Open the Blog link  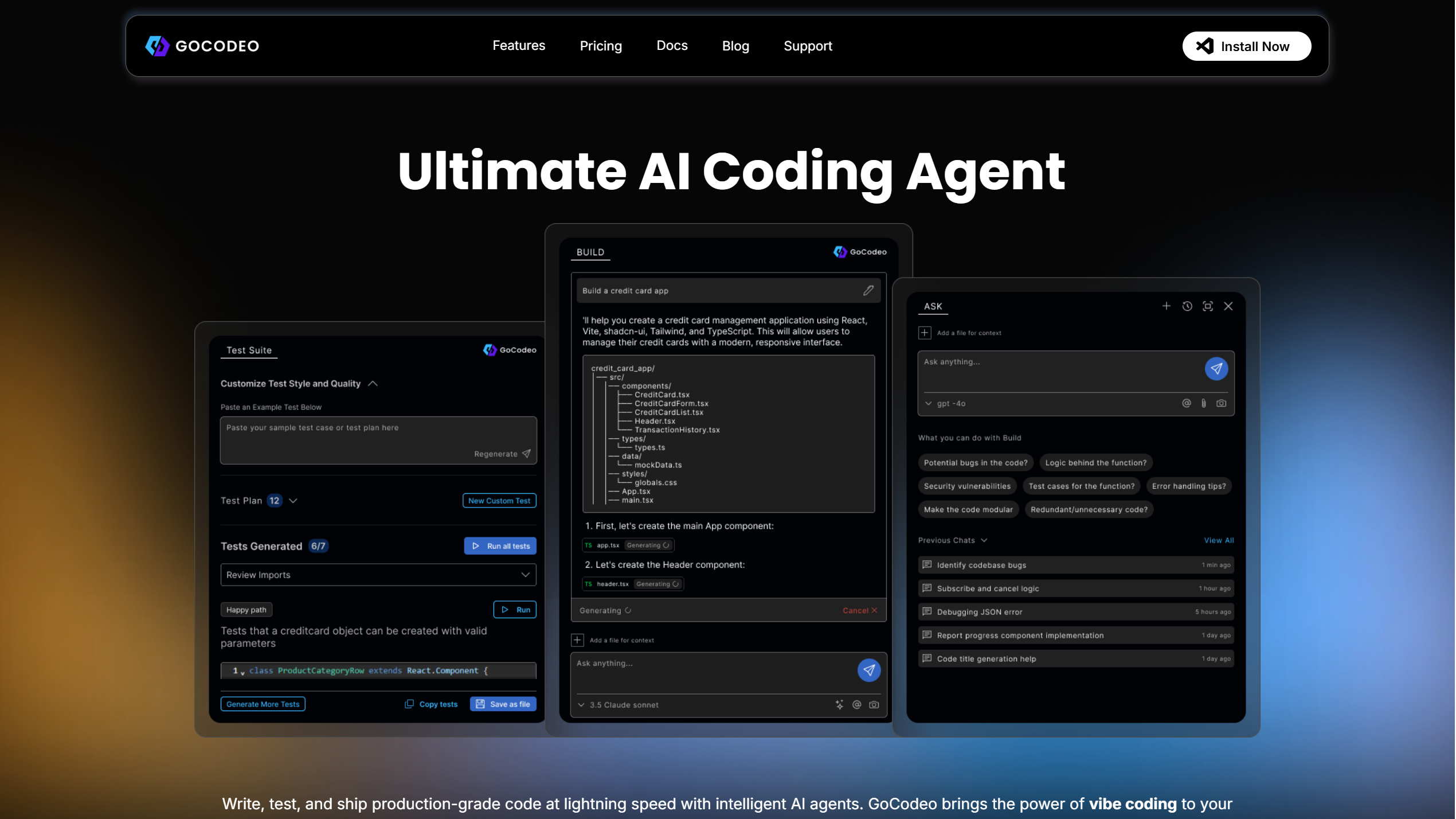[x=735, y=46]
